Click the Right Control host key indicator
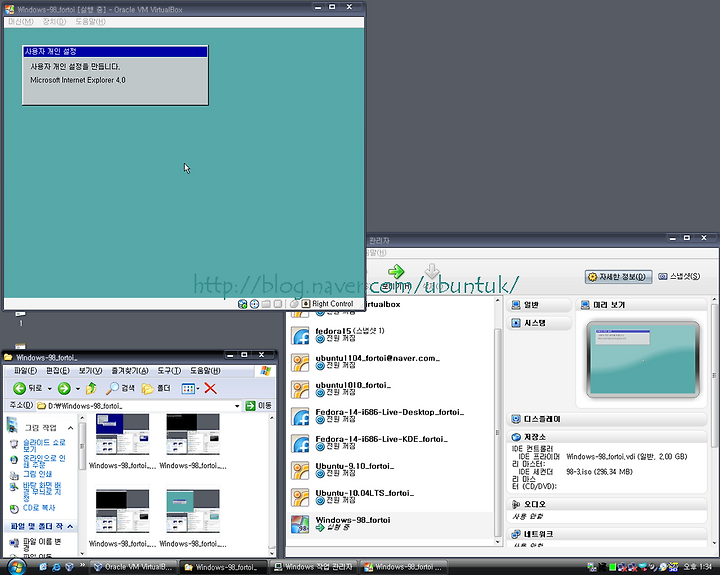This screenshot has height=575, width=720. coord(327,304)
